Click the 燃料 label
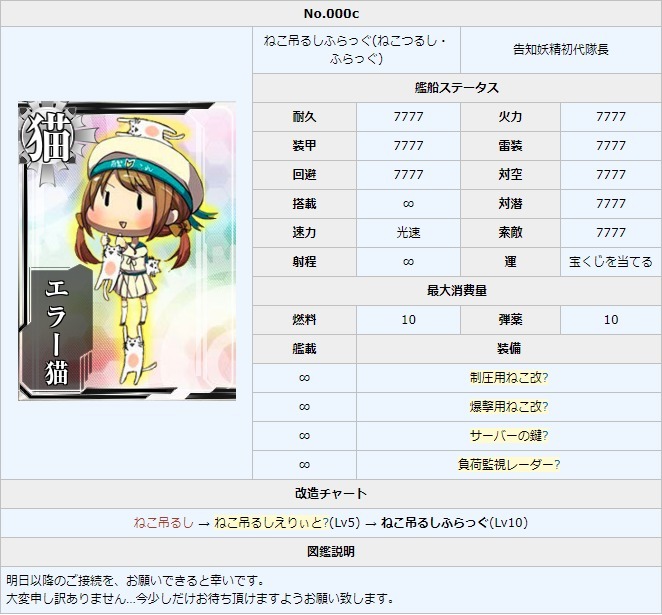The height and width of the screenshot is (615, 662). coord(304,320)
